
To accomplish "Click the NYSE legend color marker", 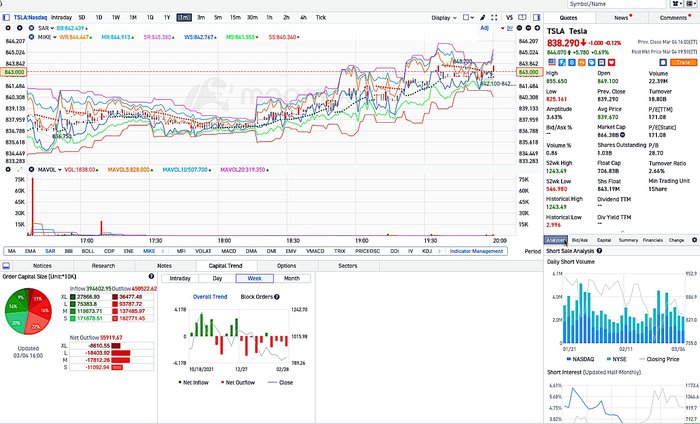I will (609, 359).
